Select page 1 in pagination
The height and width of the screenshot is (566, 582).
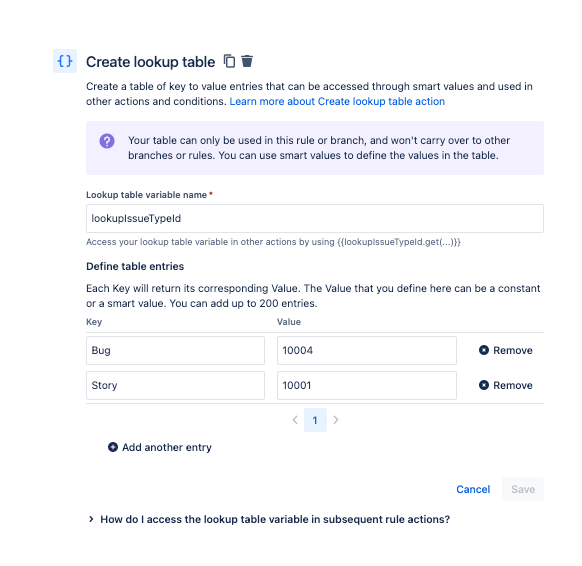(315, 420)
